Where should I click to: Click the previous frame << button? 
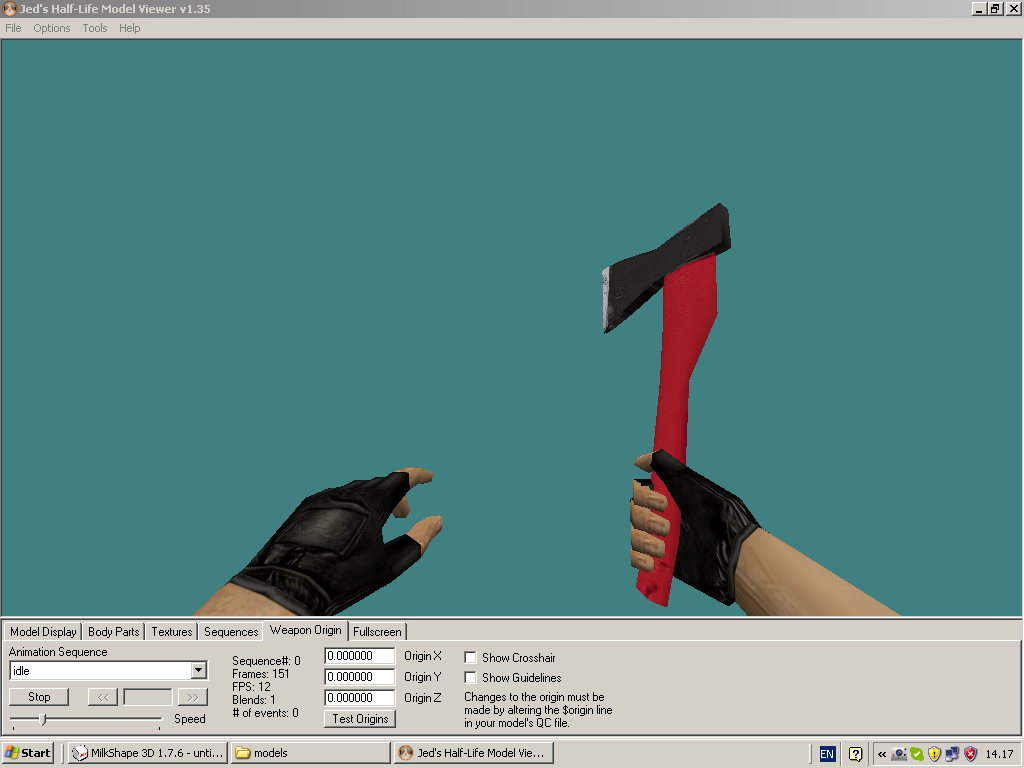pos(103,697)
